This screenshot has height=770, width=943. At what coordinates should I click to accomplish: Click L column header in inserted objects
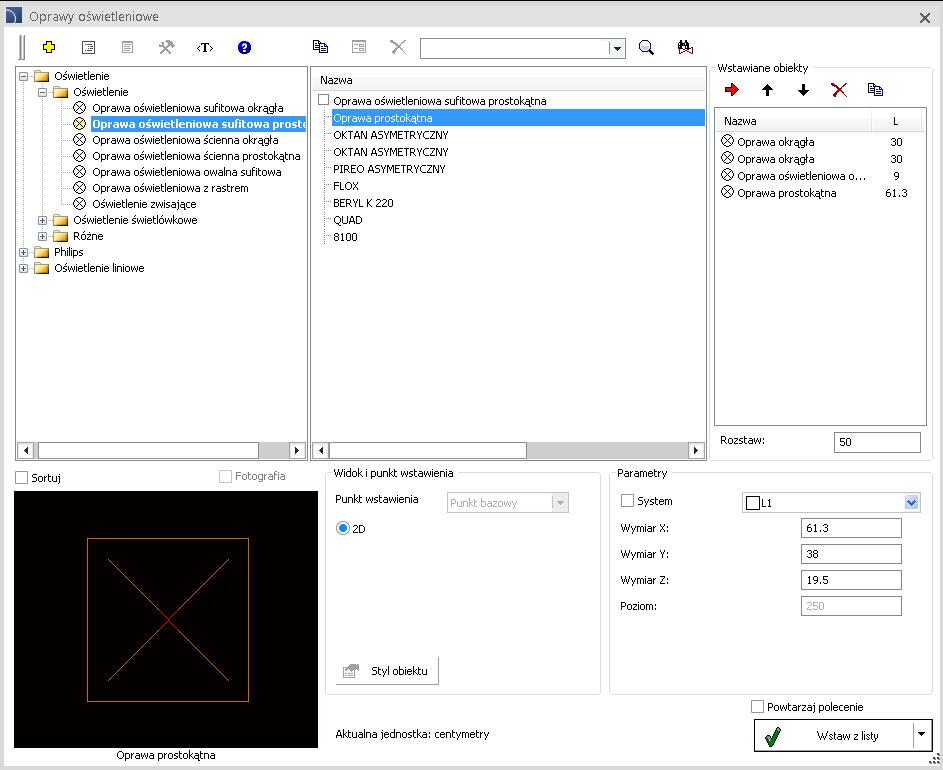[895, 121]
